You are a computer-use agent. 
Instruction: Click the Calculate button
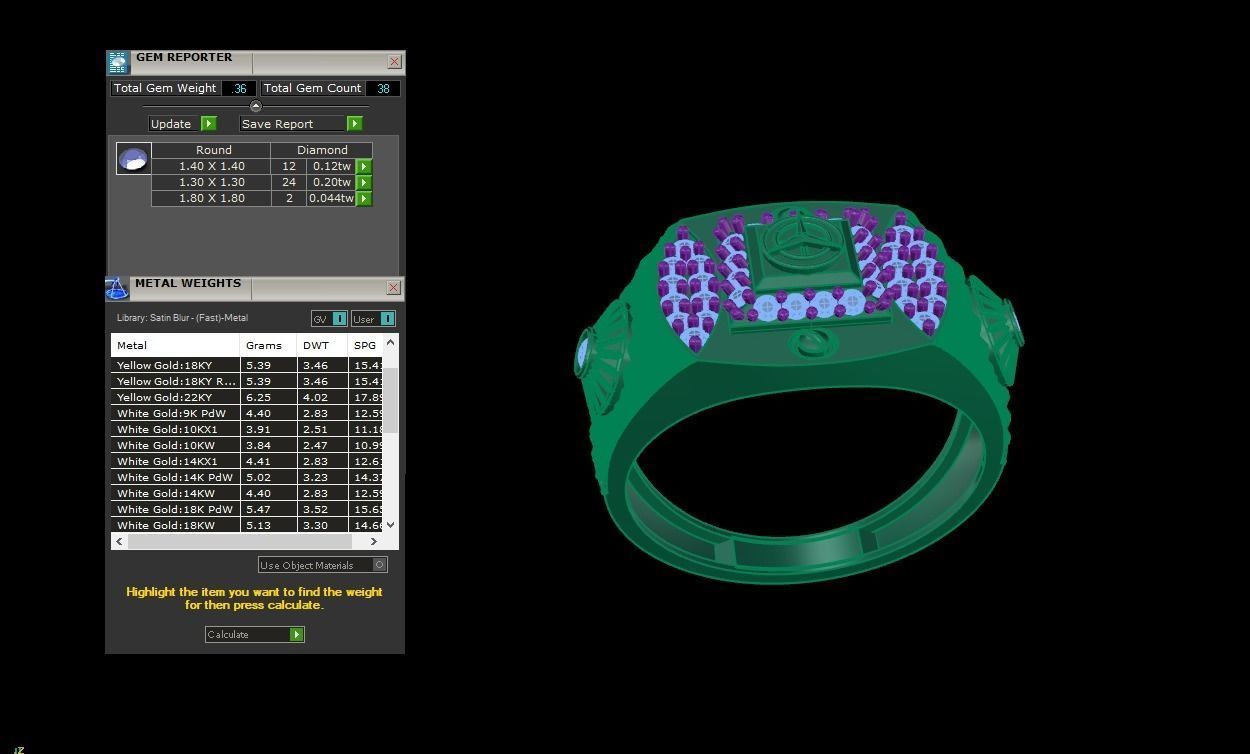tap(254, 635)
